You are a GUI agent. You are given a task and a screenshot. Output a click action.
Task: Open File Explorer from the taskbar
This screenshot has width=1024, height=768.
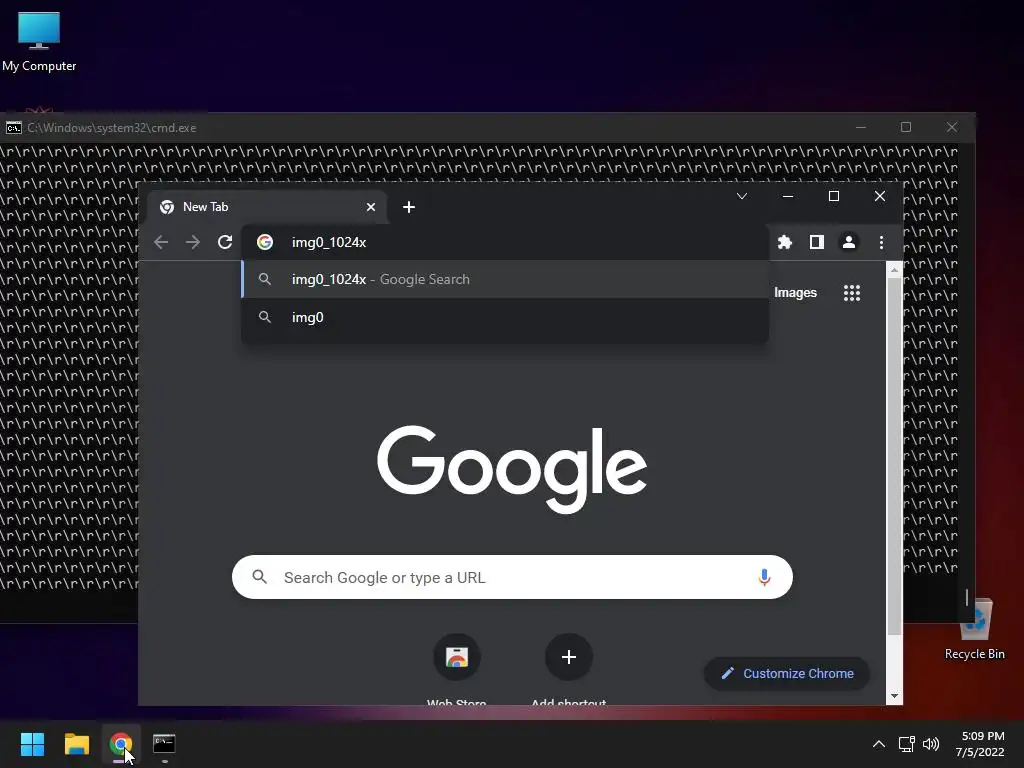pos(76,744)
